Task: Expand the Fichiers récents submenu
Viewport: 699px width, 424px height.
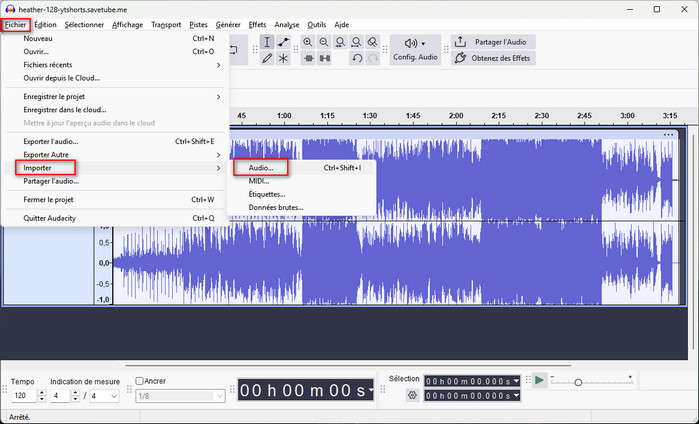Action: [115, 65]
